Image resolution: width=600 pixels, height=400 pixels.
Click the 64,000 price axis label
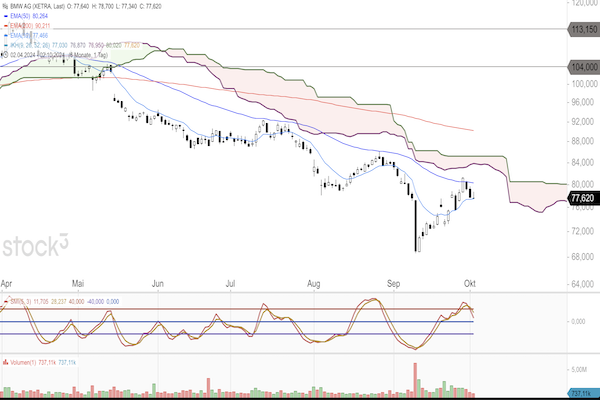coord(582,284)
